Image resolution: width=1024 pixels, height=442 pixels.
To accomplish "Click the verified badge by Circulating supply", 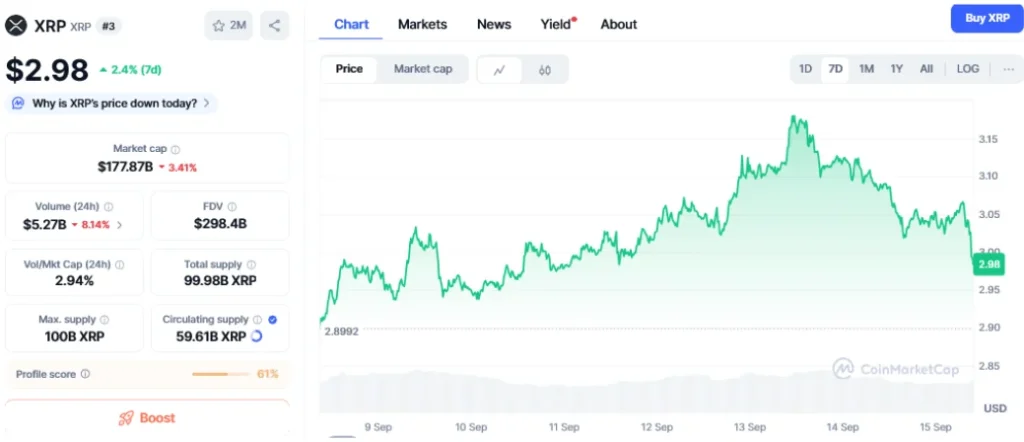I will 273,320.
